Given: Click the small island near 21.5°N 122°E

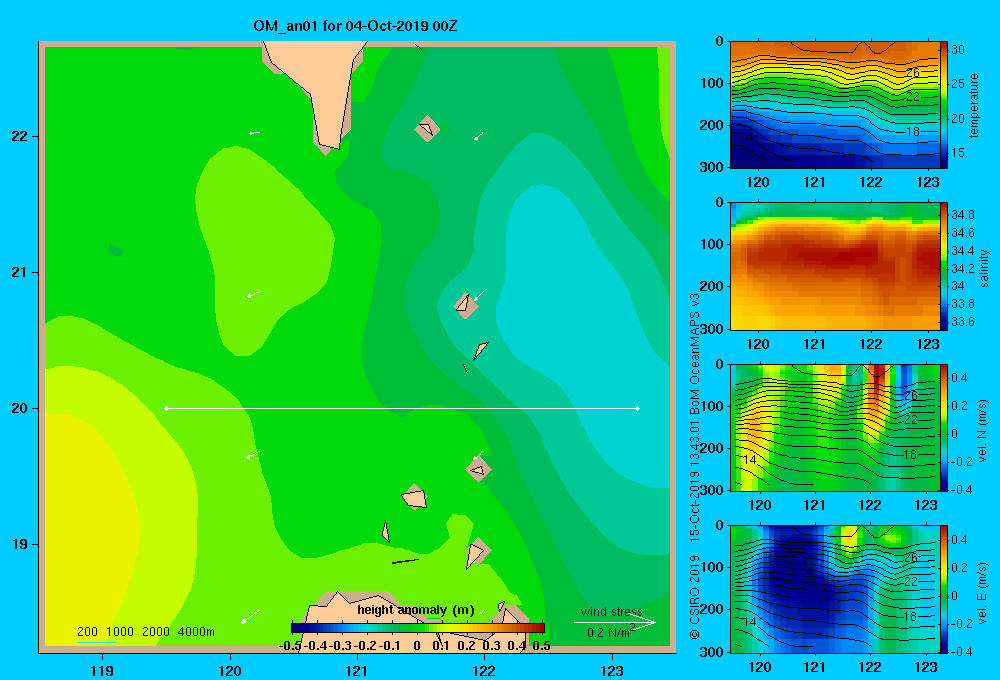Looking at the screenshot, I should [x=427, y=128].
